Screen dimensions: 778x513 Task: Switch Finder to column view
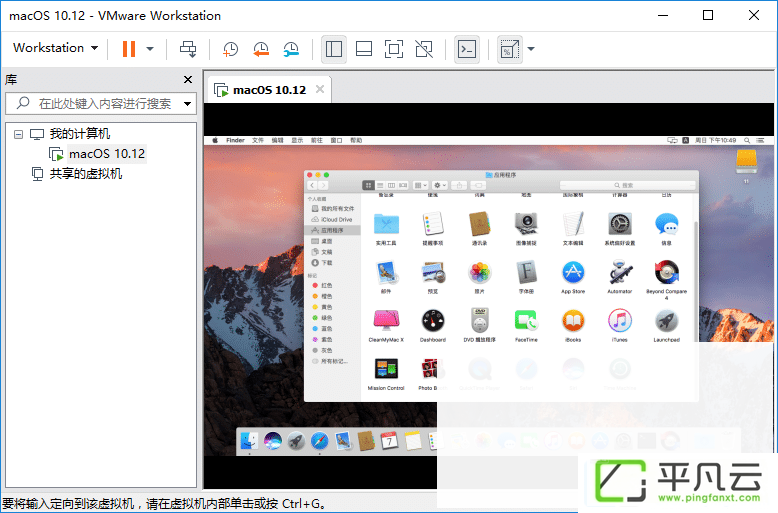(x=391, y=185)
